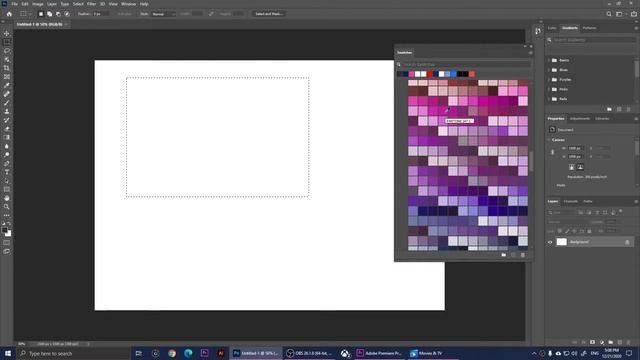Select the Brush tool

7,103
